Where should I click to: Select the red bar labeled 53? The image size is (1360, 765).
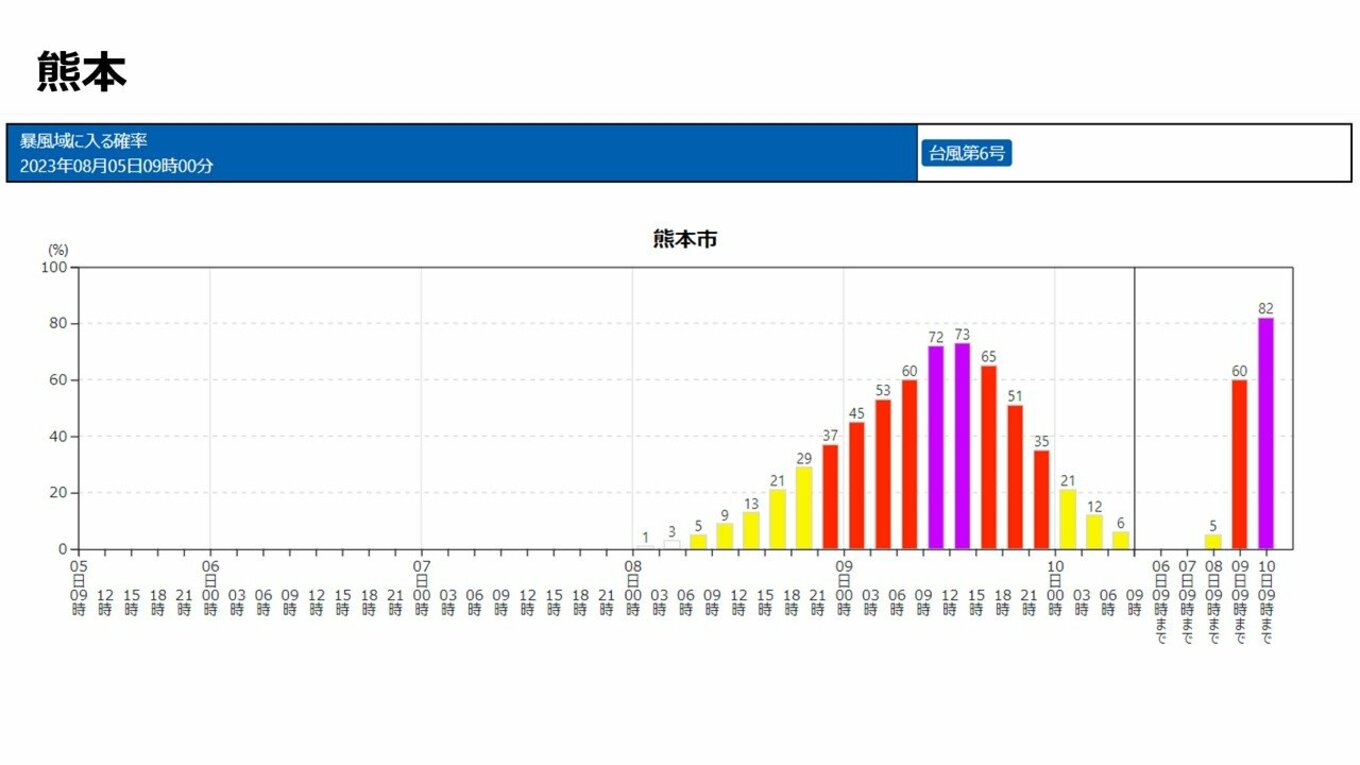tap(883, 474)
